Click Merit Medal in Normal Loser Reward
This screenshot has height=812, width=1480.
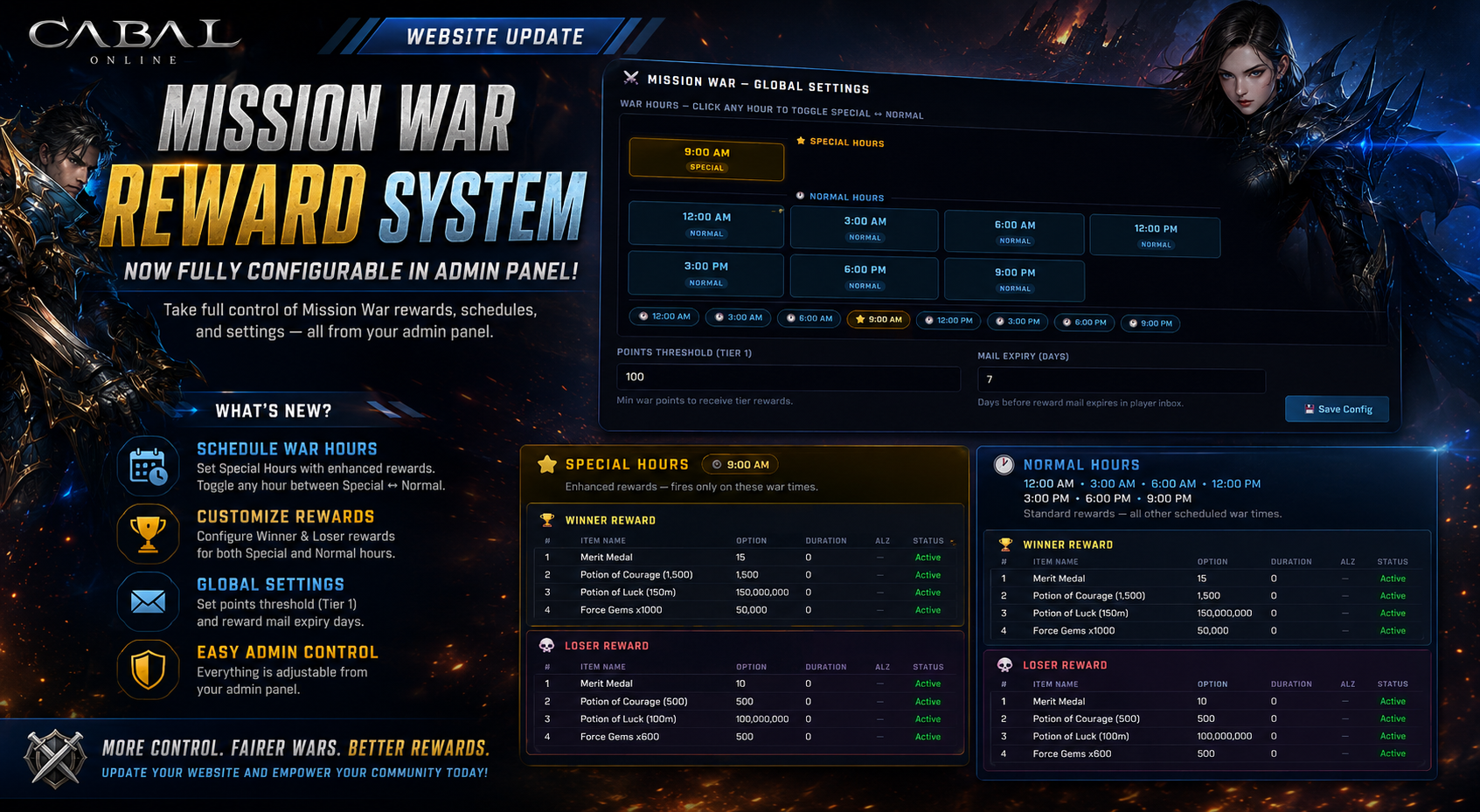1059,701
